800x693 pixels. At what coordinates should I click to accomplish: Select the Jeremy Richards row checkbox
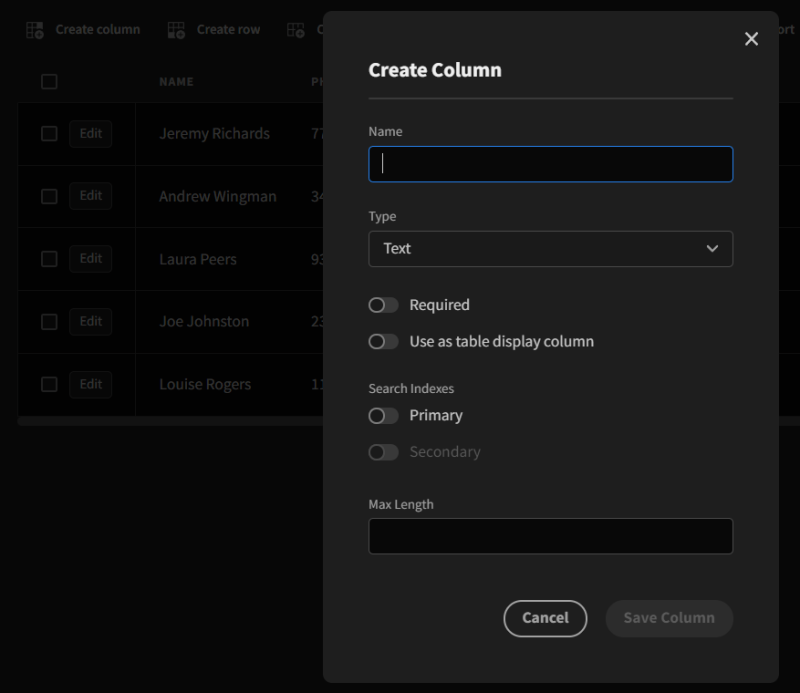point(49,134)
